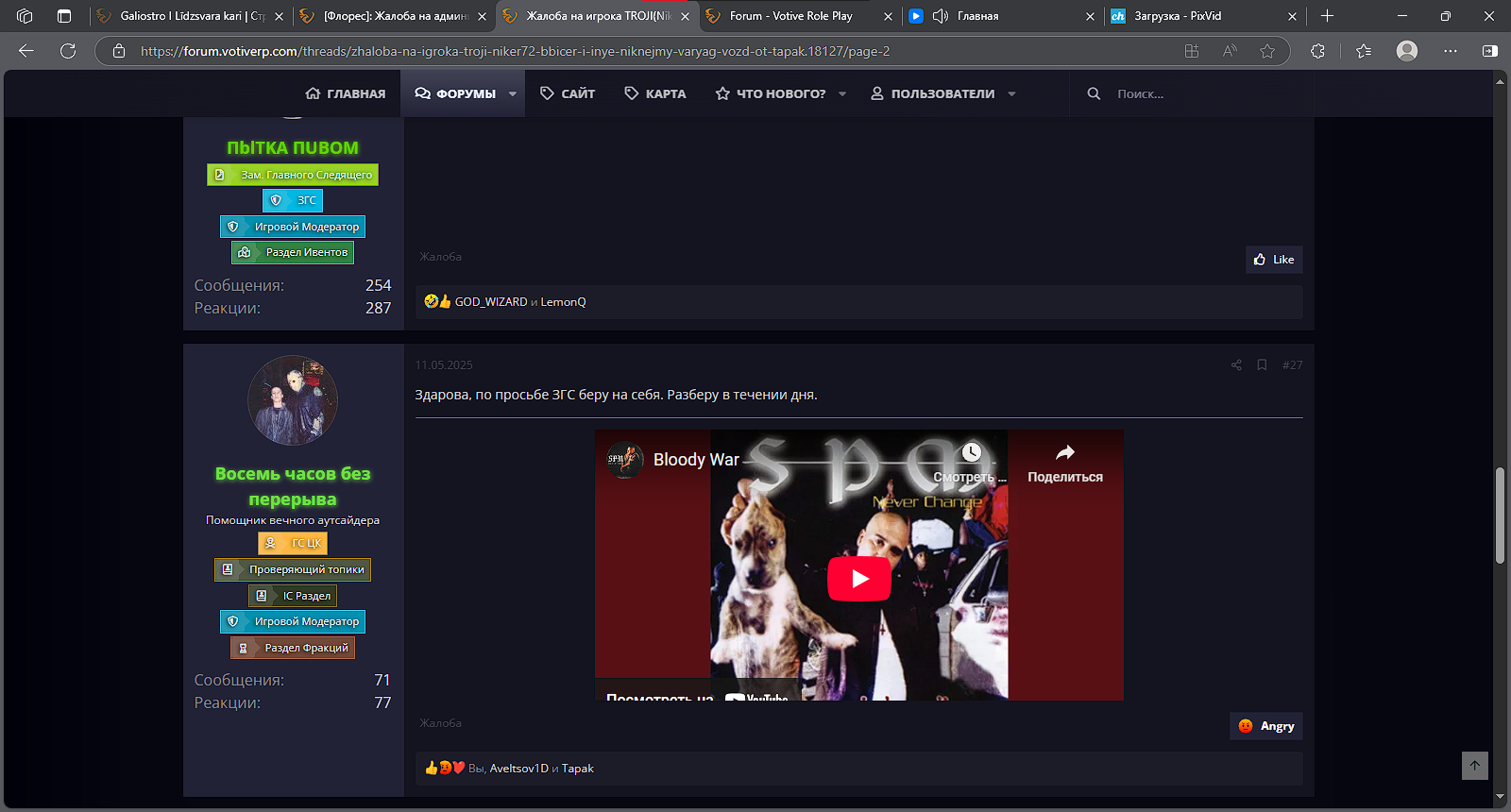Viewport: 1511px width, 812px height.
Task: Expand the ФОРУМЫ dropdown arrow
Action: coord(513,93)
